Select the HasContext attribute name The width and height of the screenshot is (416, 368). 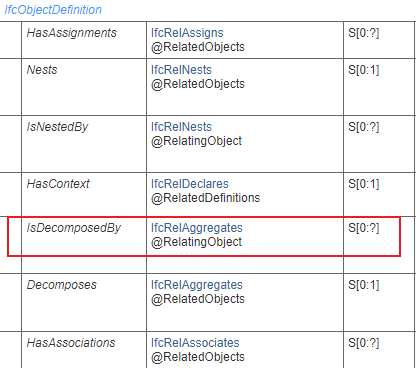point(58,184)
